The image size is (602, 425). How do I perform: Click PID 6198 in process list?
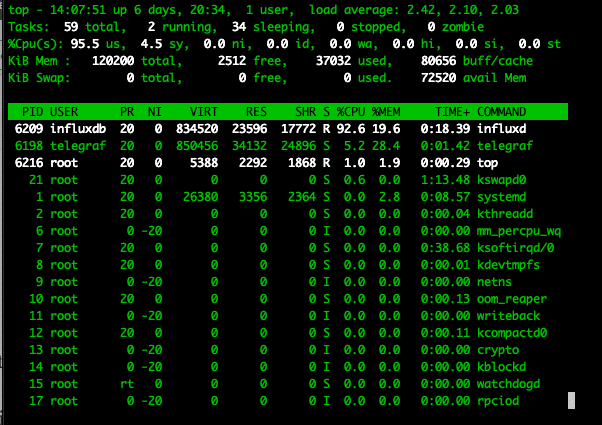[x=29, y=146]
